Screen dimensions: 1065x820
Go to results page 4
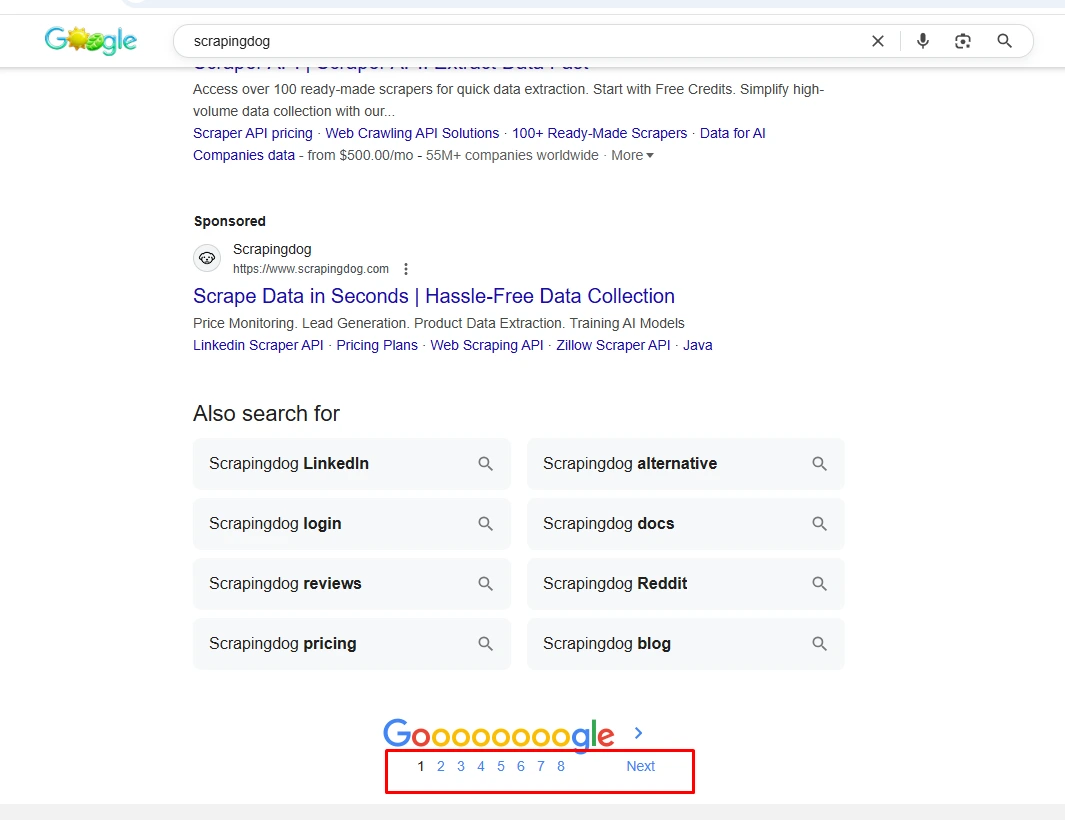[481, 766]
